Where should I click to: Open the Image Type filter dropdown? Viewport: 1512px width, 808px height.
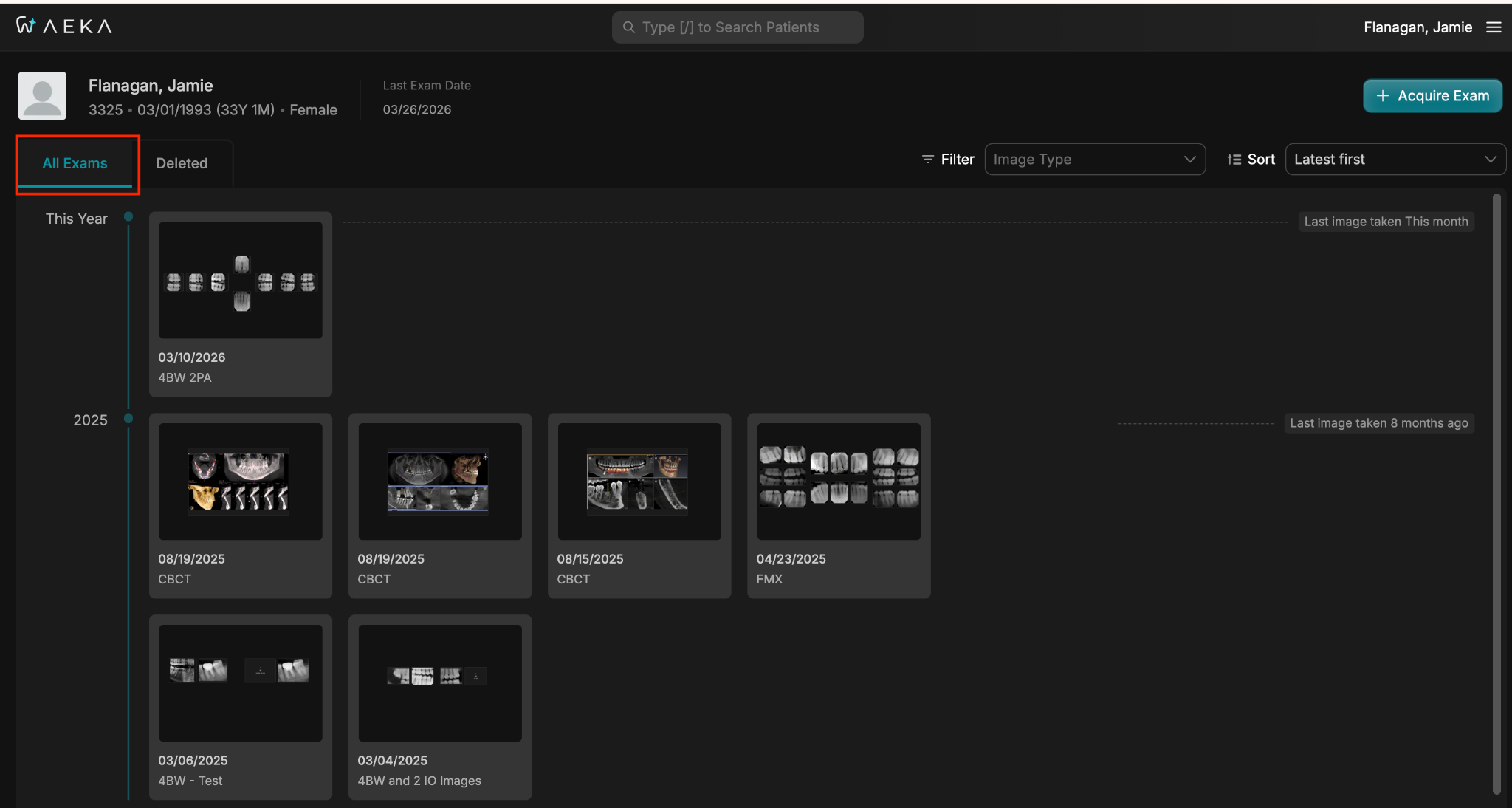click(1095, 160)
